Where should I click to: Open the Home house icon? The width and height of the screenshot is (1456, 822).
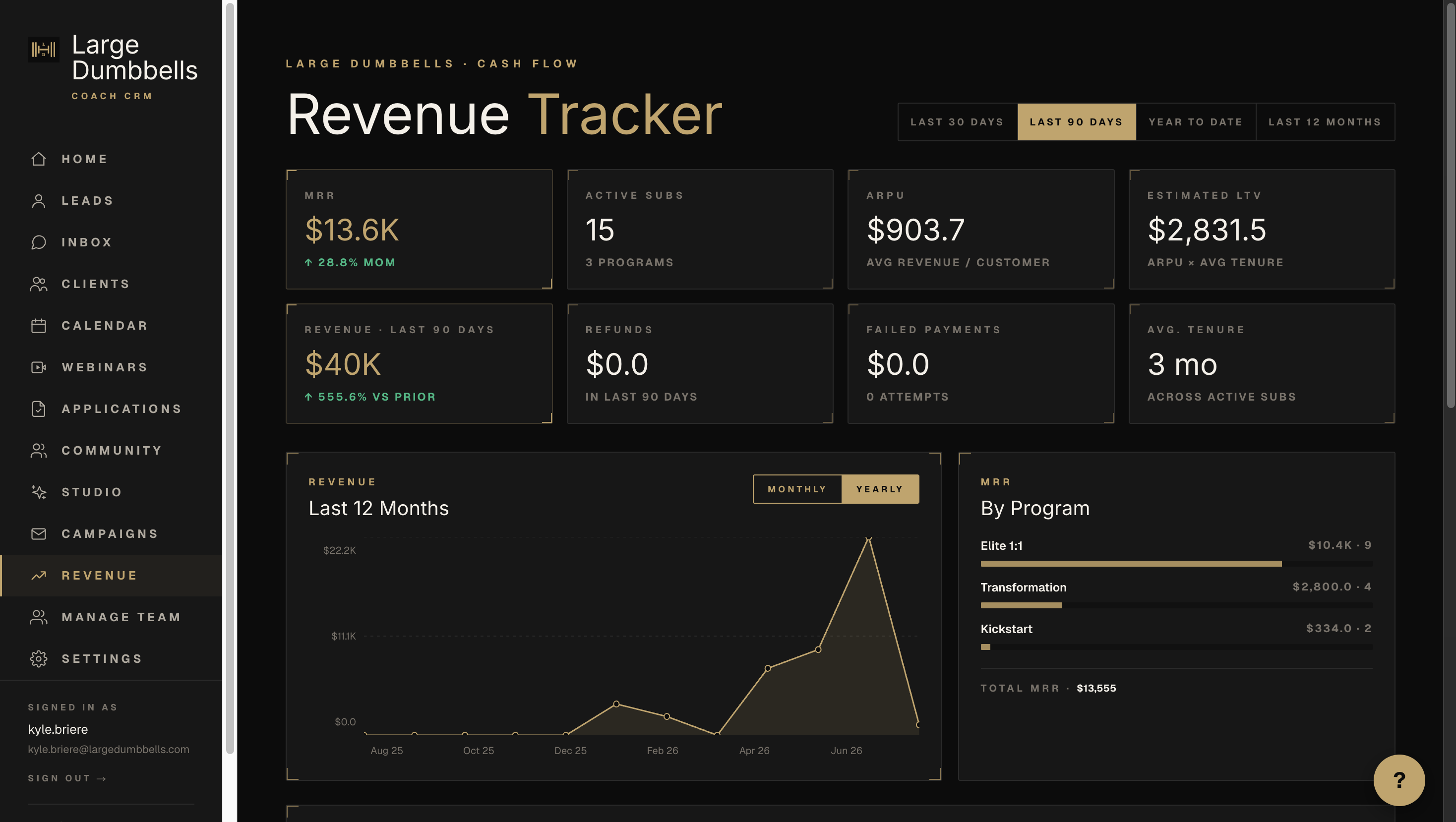pos(39,159)
